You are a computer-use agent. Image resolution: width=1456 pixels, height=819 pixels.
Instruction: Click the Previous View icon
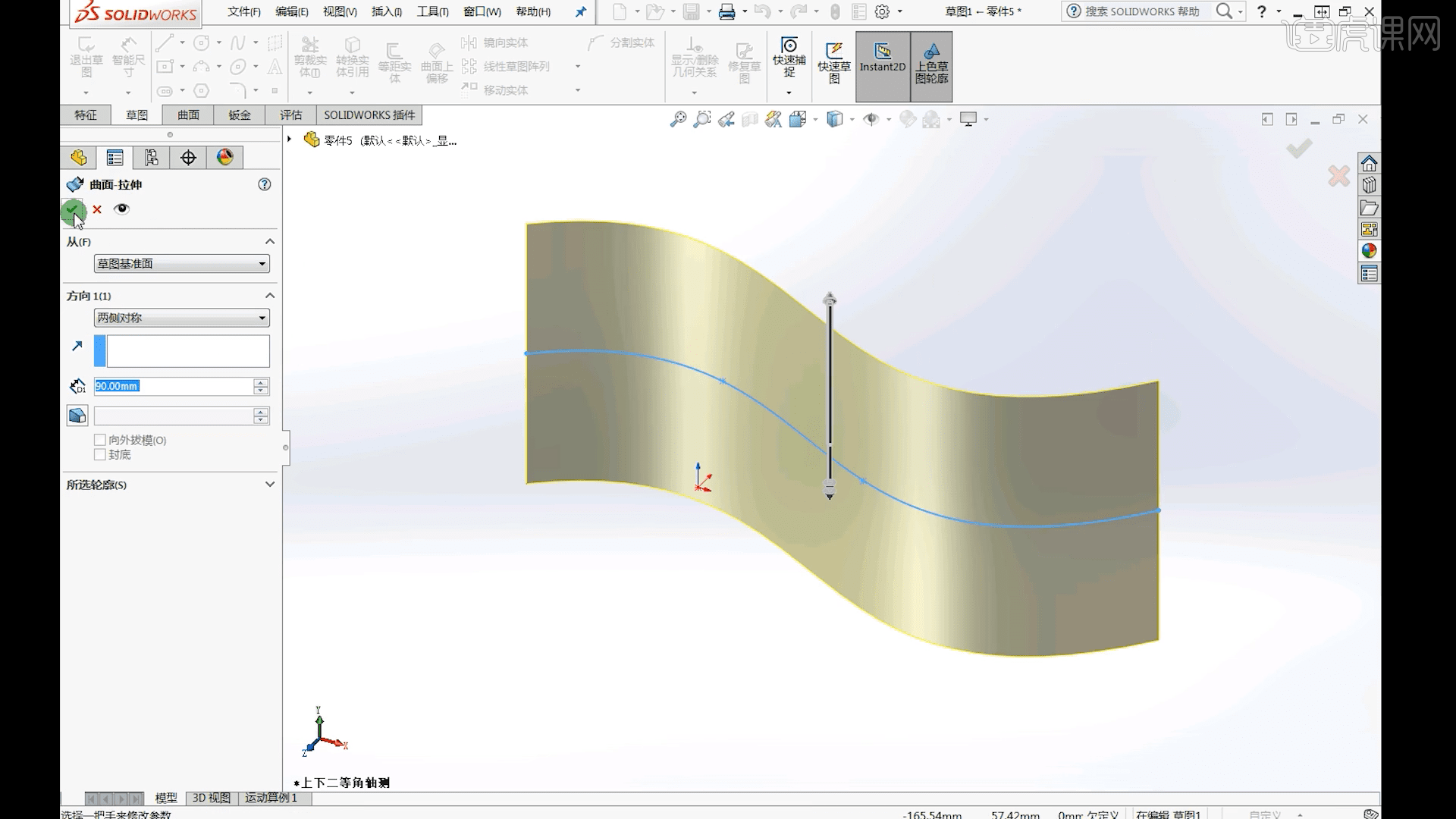pos(726,119)
